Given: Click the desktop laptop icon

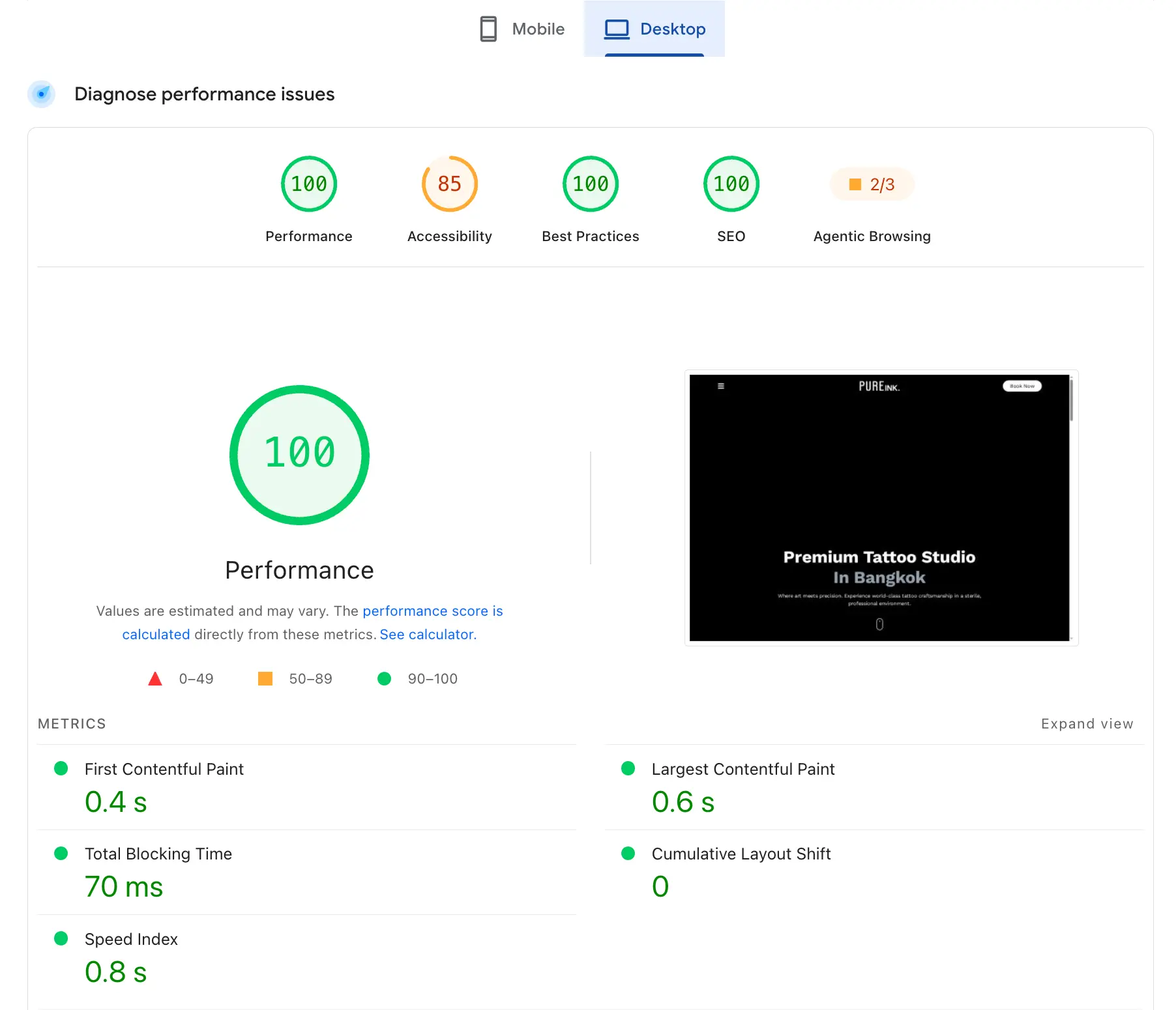Looking at the screenshot, I should pos(617,29).
